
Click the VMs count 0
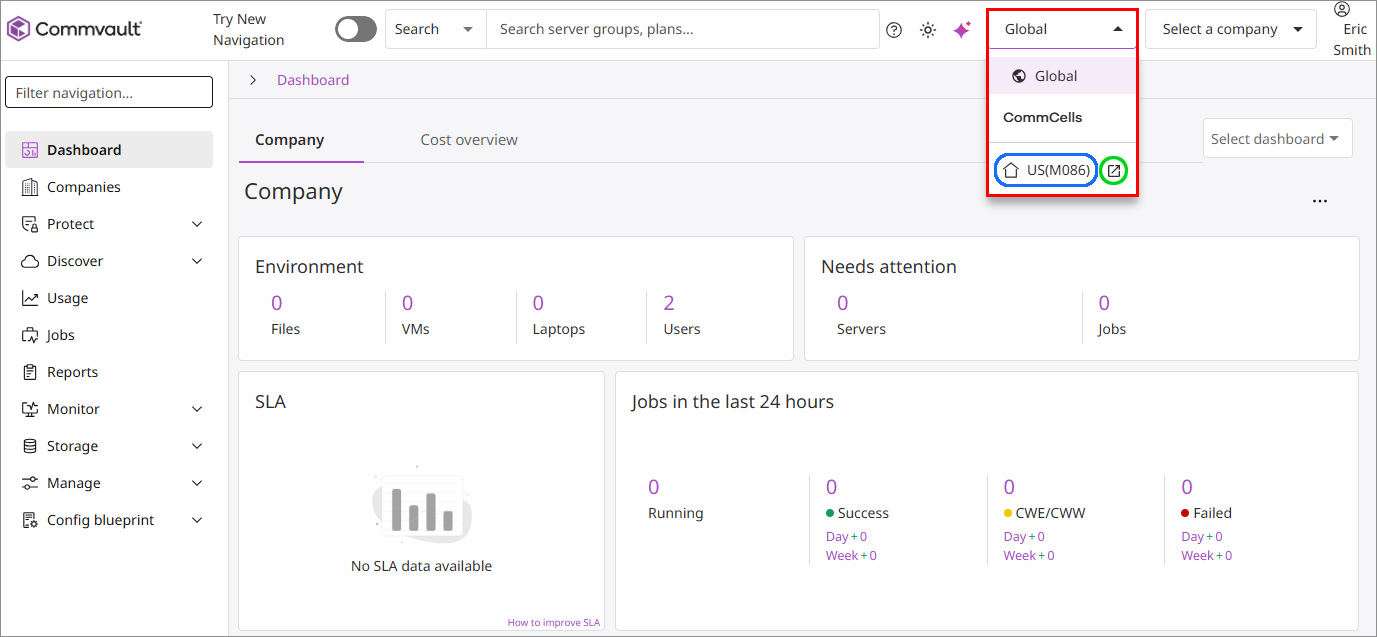(408, 303)
